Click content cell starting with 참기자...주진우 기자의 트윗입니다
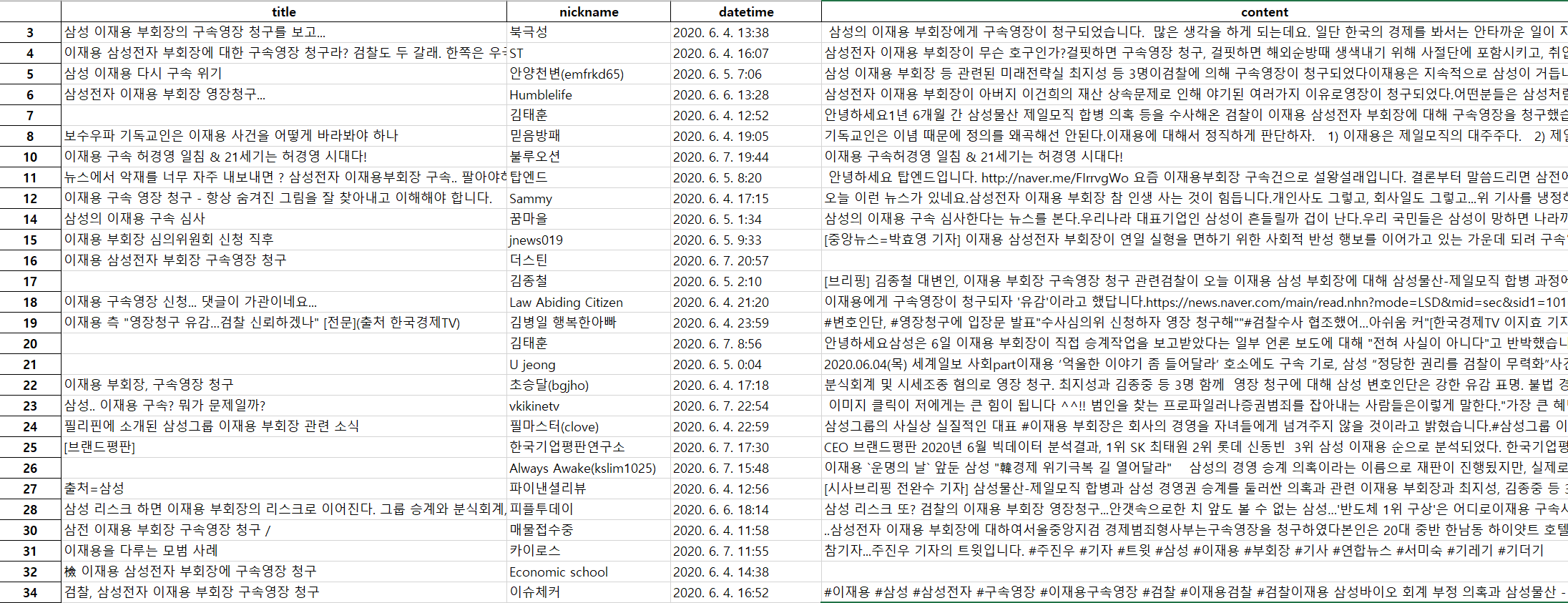 [x=1195, y=551]
